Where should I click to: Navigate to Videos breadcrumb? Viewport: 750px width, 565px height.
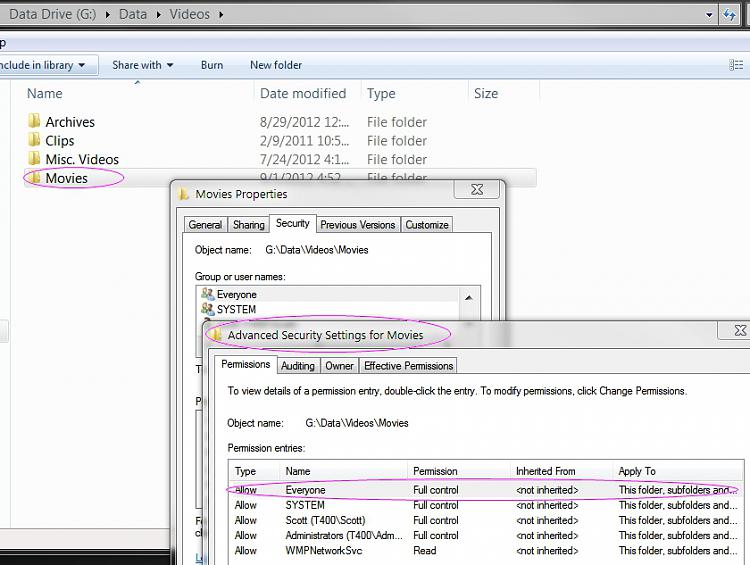click(x=189, y=14)
